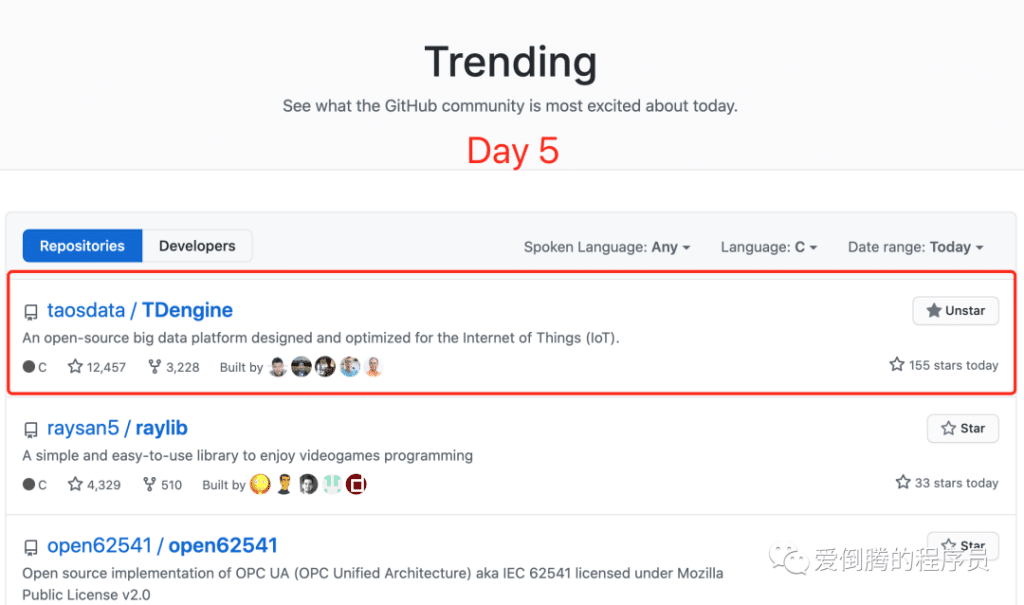
Task: Star the raylib repository
Action: (x=962, y=428)
